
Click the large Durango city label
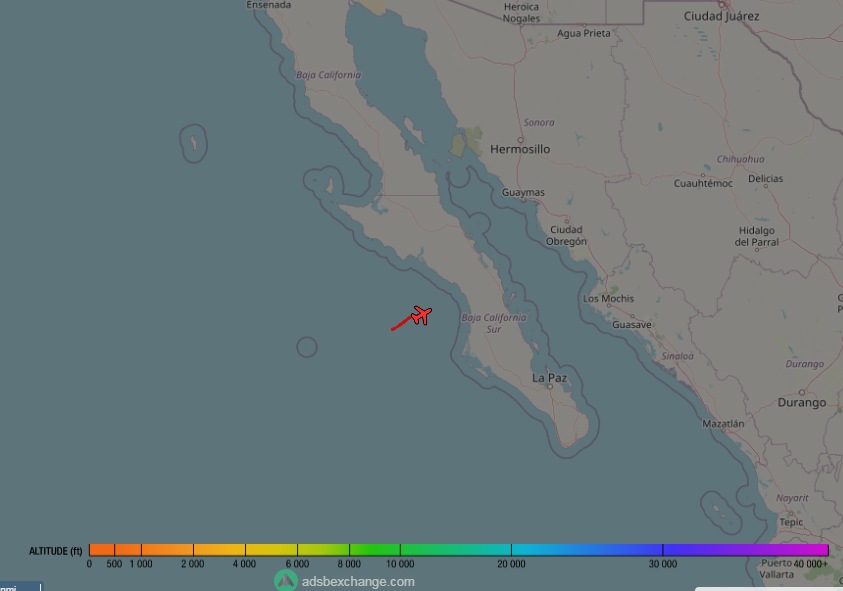click(x=802, y=402)
